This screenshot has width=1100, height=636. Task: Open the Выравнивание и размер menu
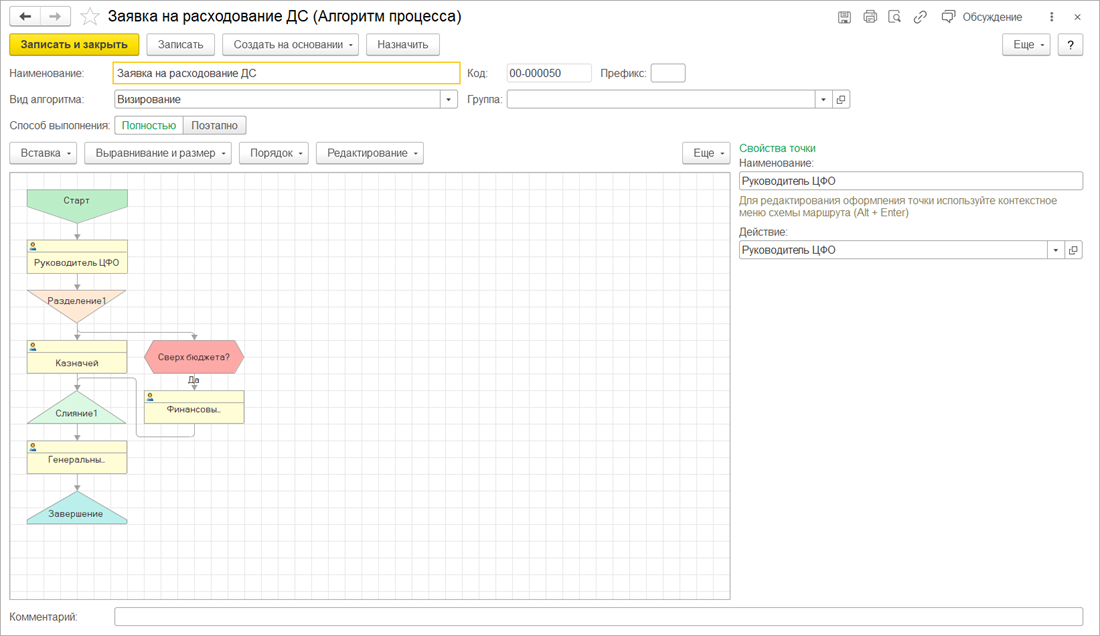point(158,153)
